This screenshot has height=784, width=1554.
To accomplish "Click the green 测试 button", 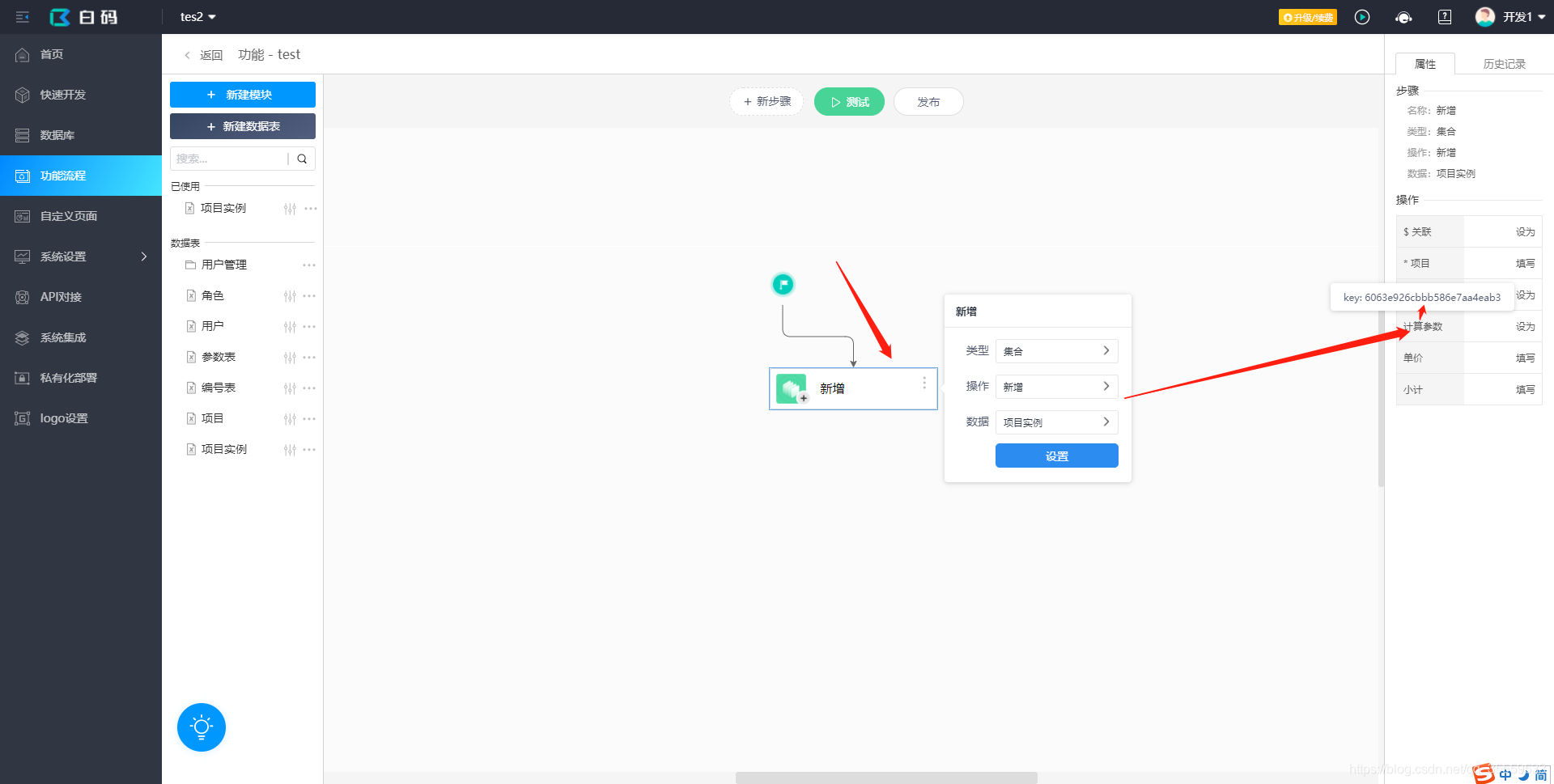I will 849,102.
